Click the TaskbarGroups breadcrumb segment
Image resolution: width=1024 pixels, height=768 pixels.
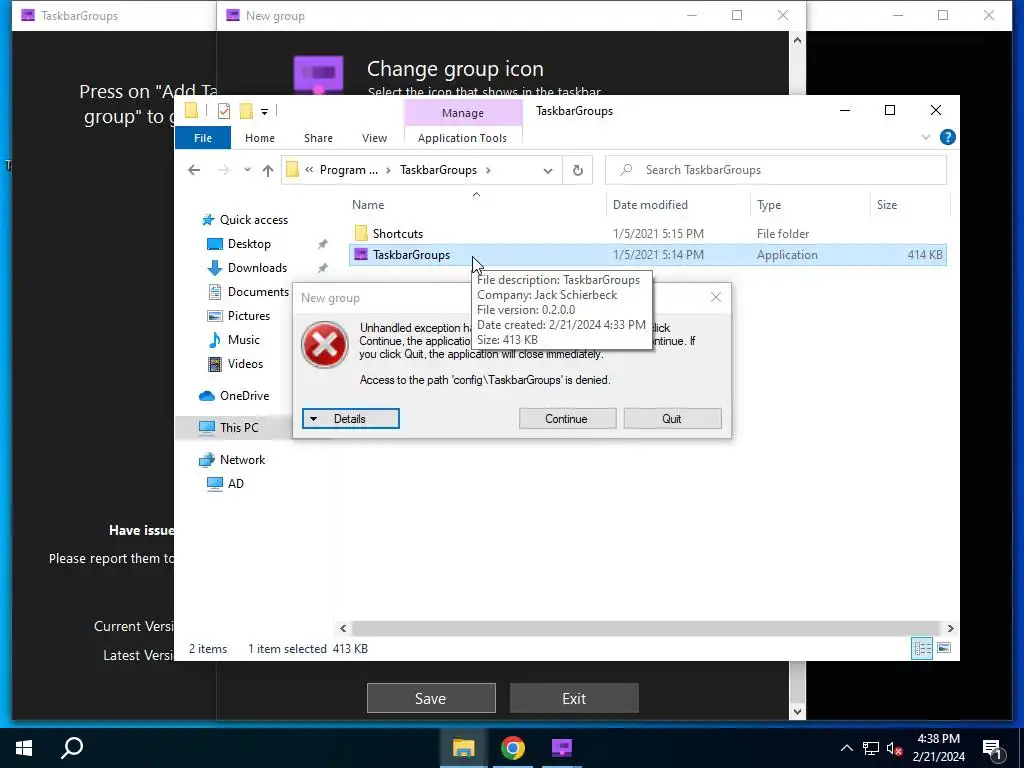pyautogui.click(x=438, y=170)
